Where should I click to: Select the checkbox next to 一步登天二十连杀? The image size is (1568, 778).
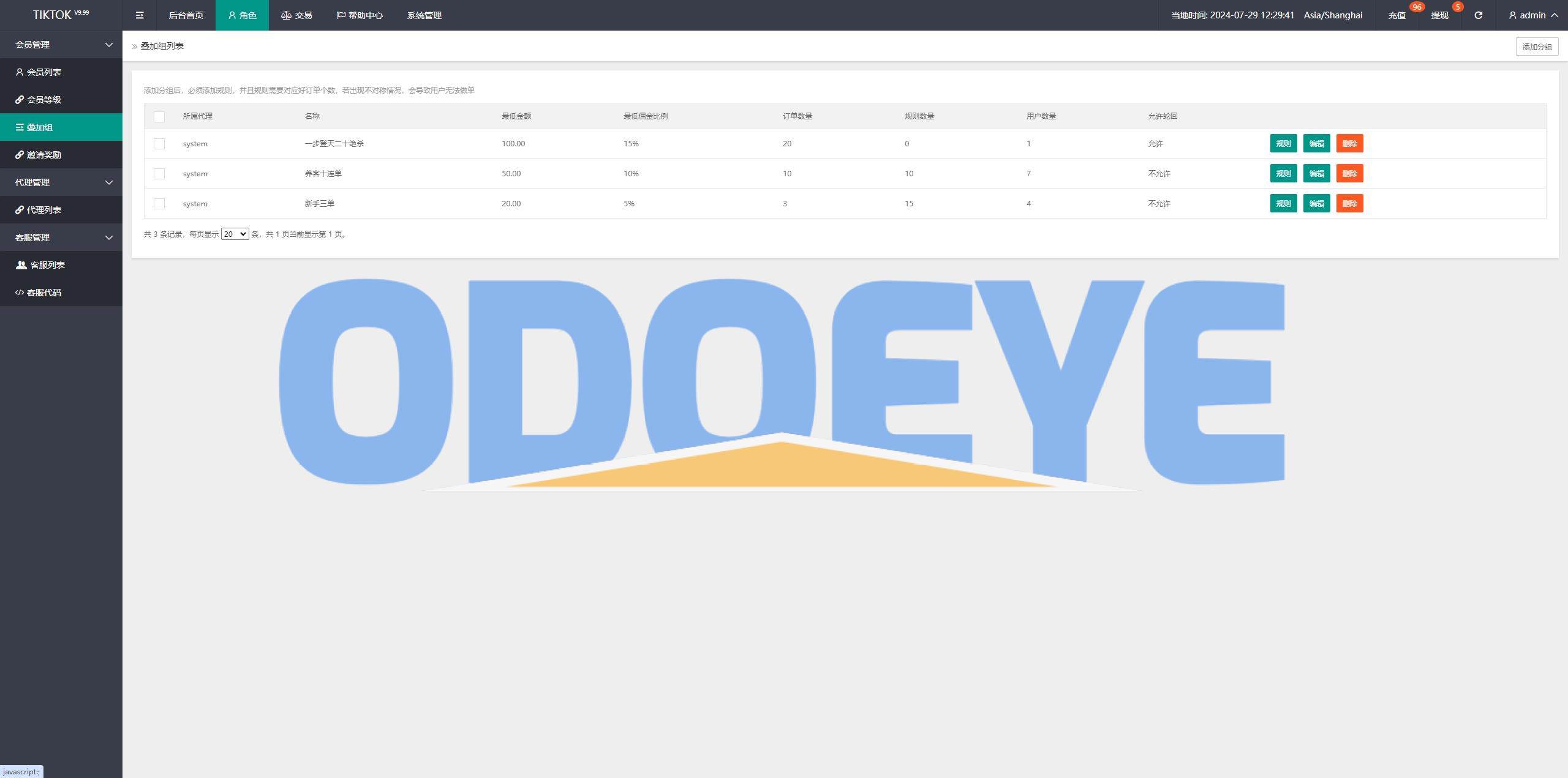[159, 143]
